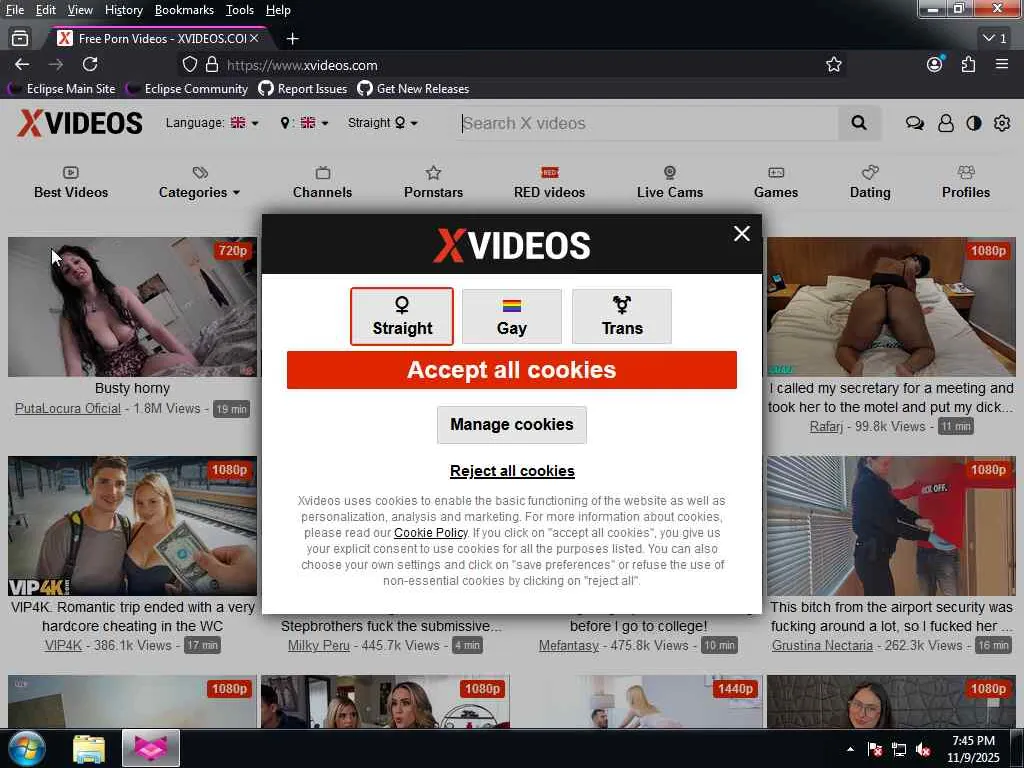Screen dimensions: 1024x768
Task: Open the site account user icon
Action: tap(945, 123)
